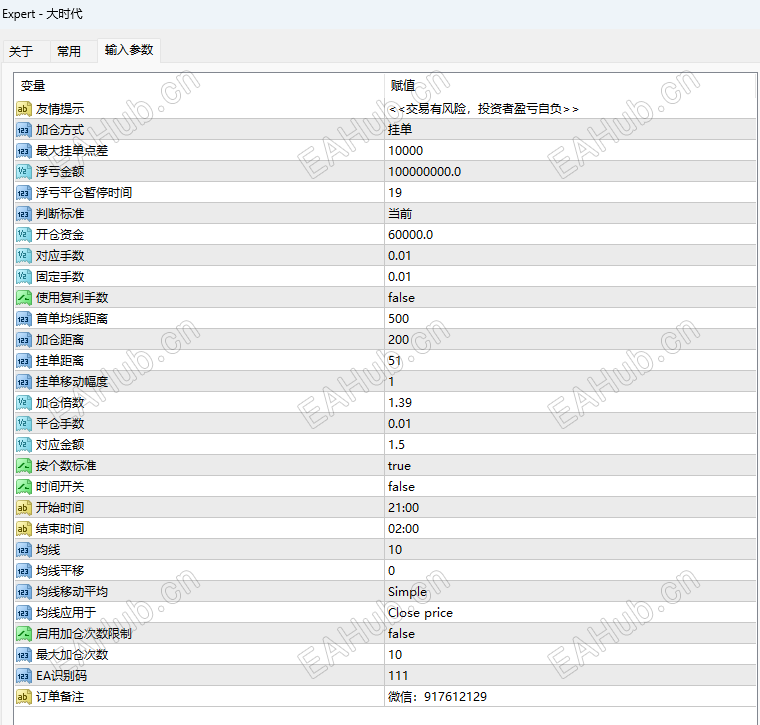The width and height of the screenshot is (760, 725).
Task: Click the integer icon beside 均线平移
Action: click(24, 570)
